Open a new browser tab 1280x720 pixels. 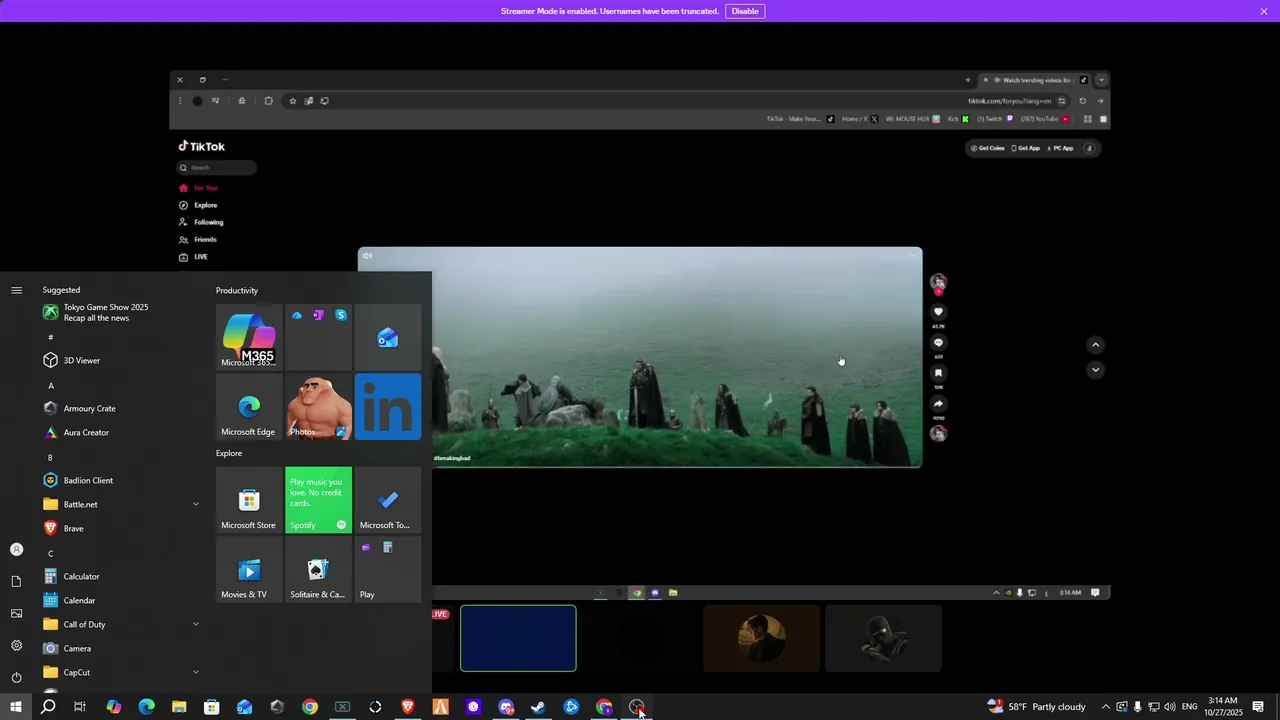tap(967, 80)
